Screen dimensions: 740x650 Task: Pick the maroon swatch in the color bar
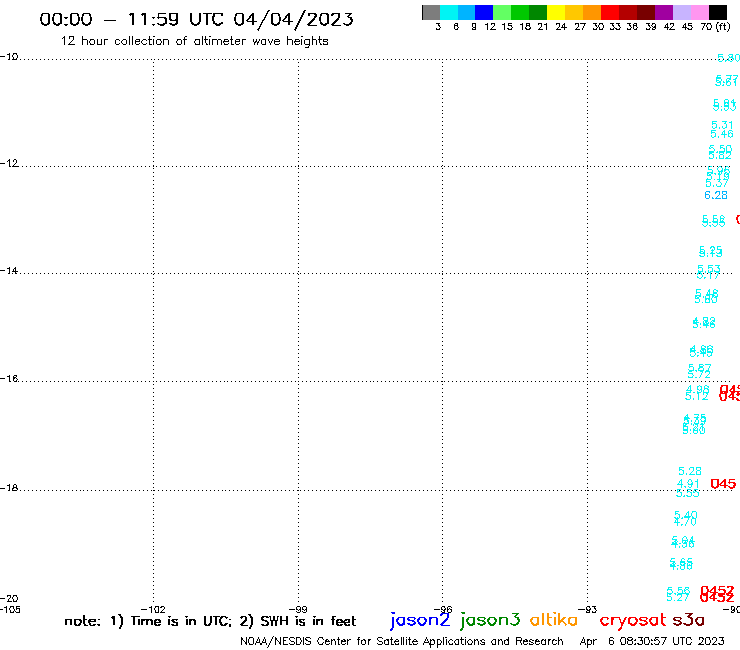coord(646,12)
